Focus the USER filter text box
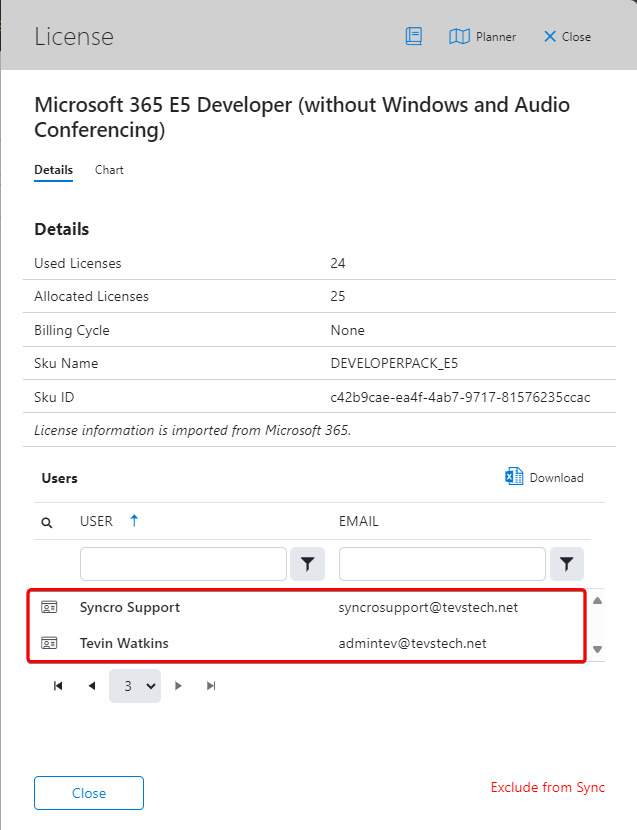 pos(183,564)
